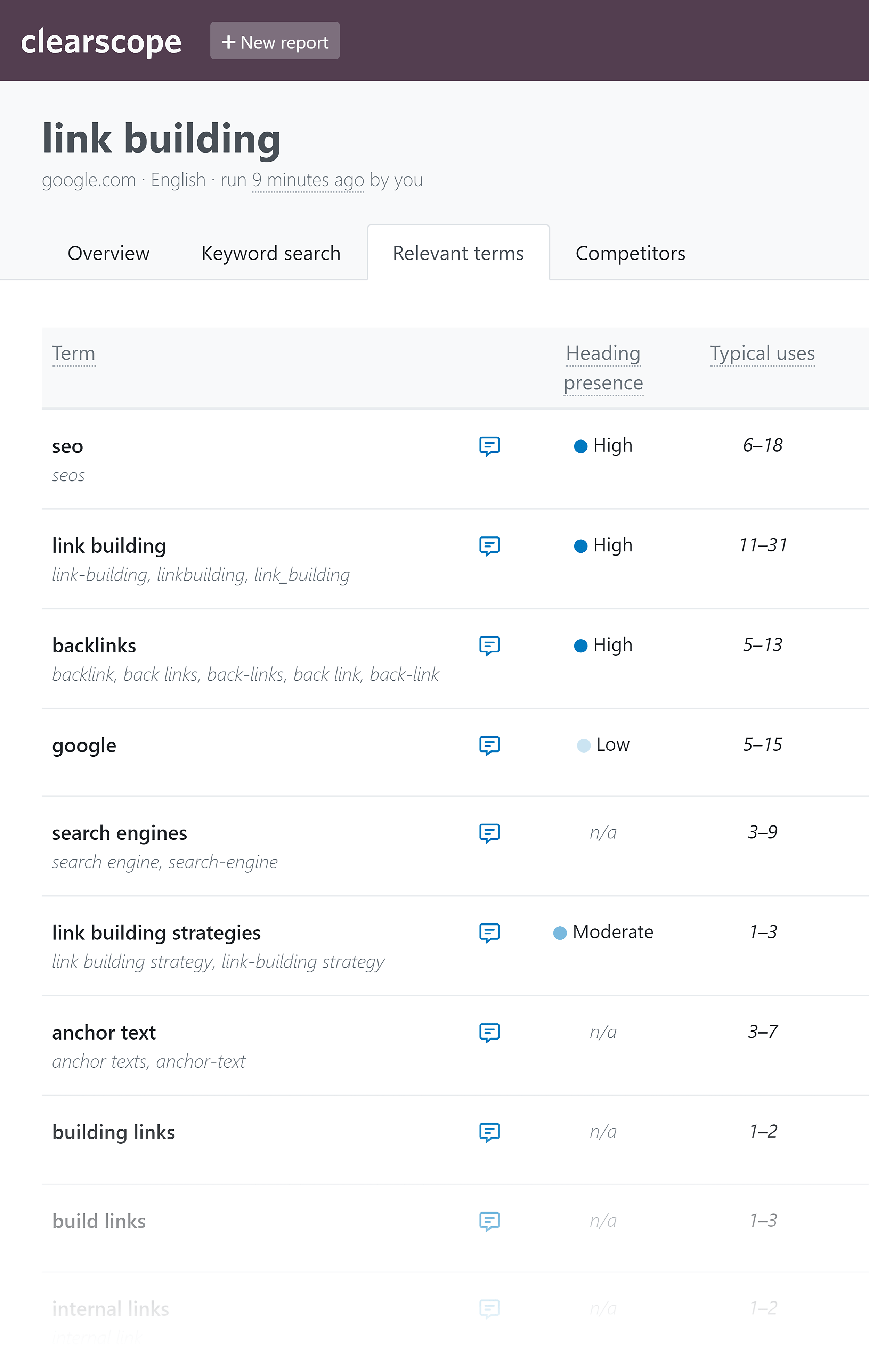
Task: Select the 'Typical uses' column header to sort
Action: pos(762,353)
